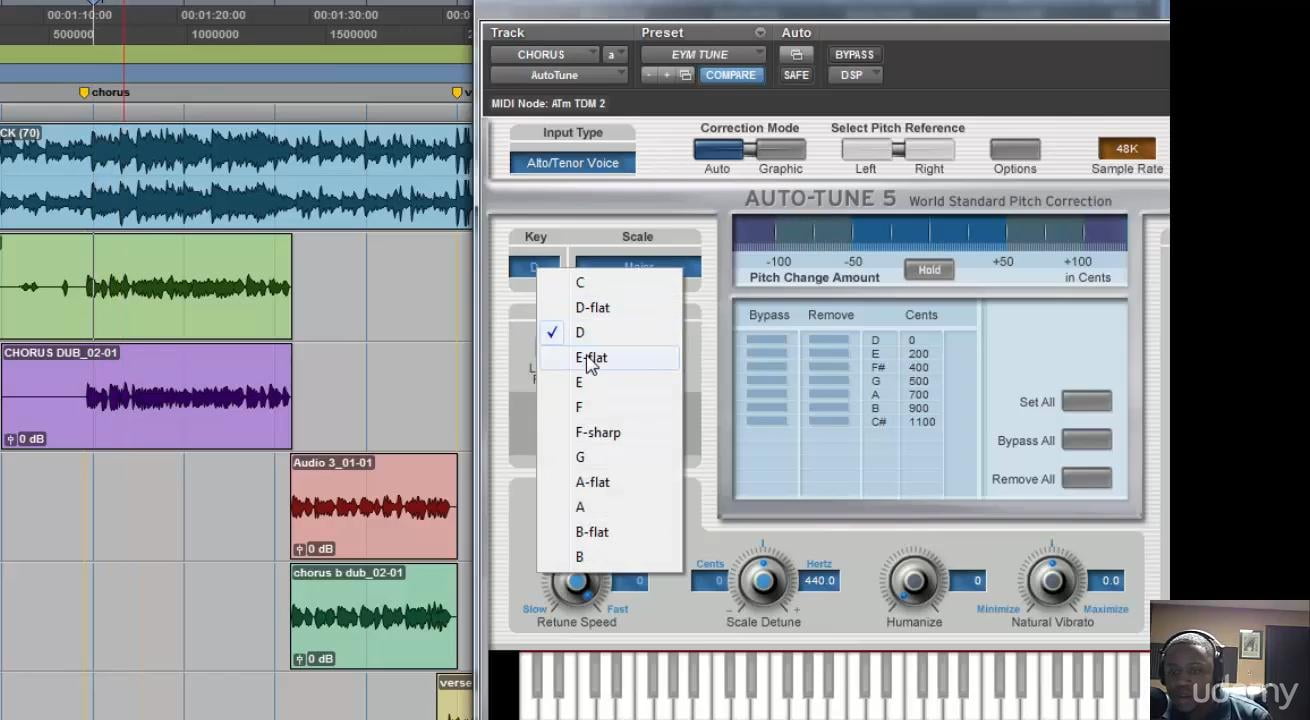The image size is (1310, 720).
Task: Select the Audio 3_01-01 red clip
Action: tap(374, 506)
